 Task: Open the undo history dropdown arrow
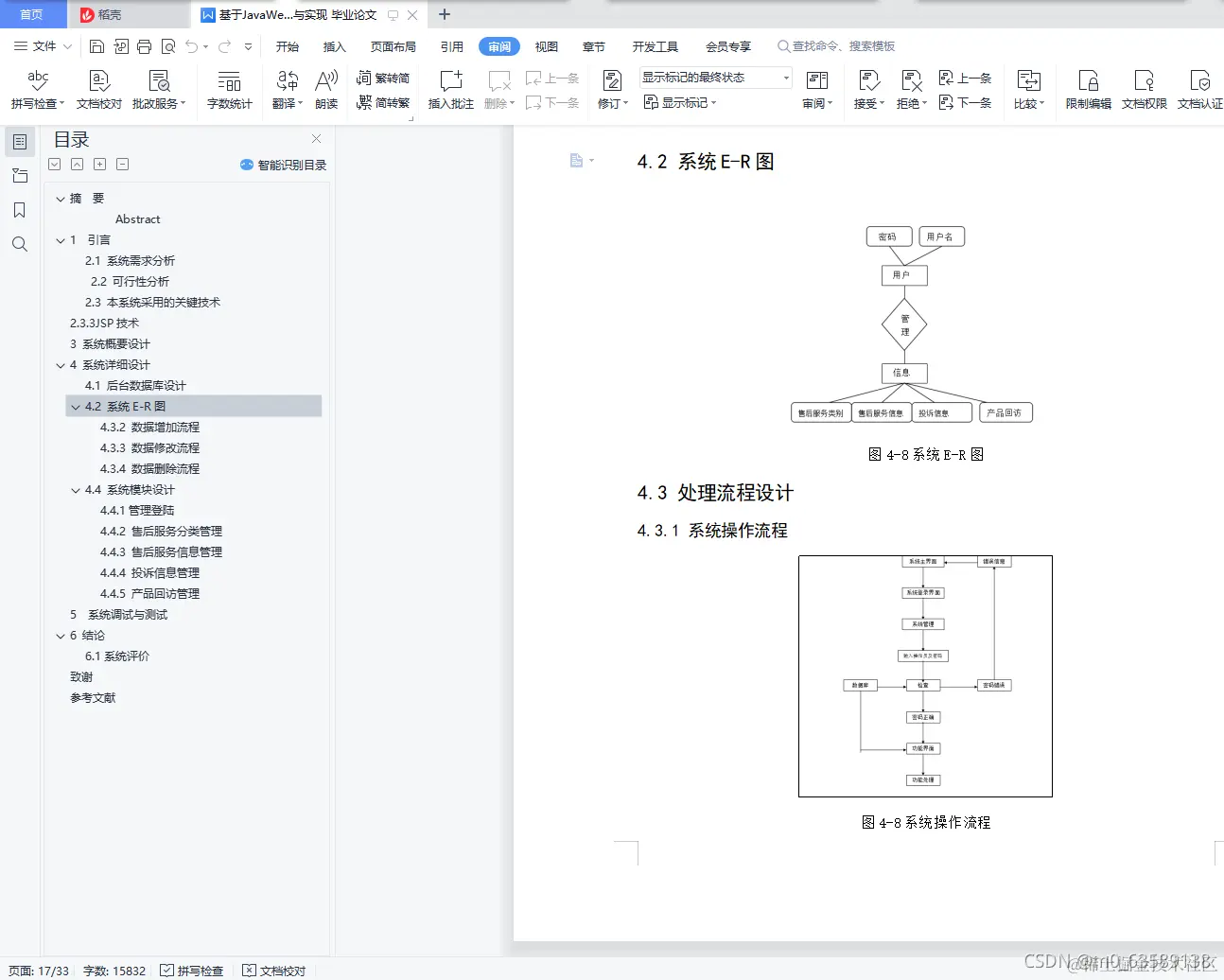[x=204, y=45]
